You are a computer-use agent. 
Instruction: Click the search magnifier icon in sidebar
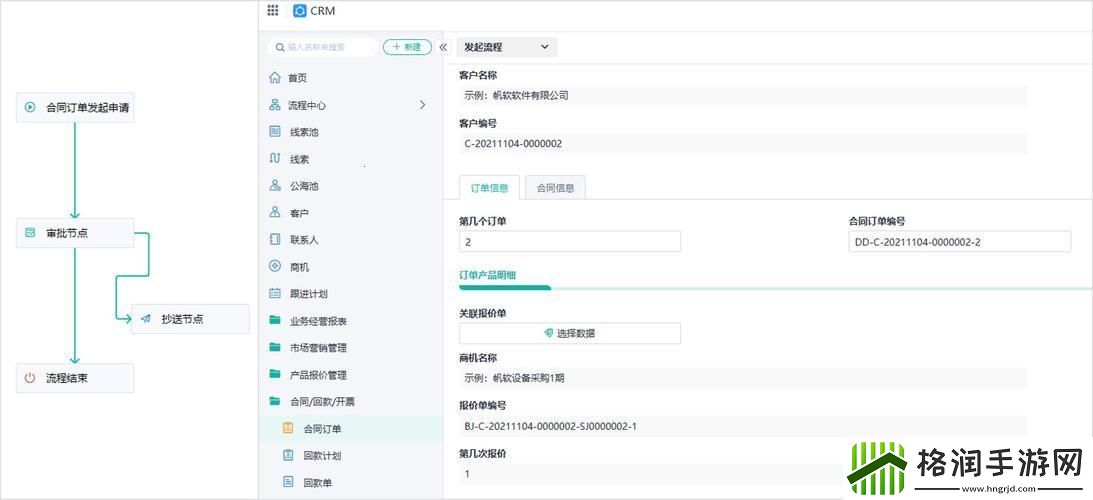point(280,47)
